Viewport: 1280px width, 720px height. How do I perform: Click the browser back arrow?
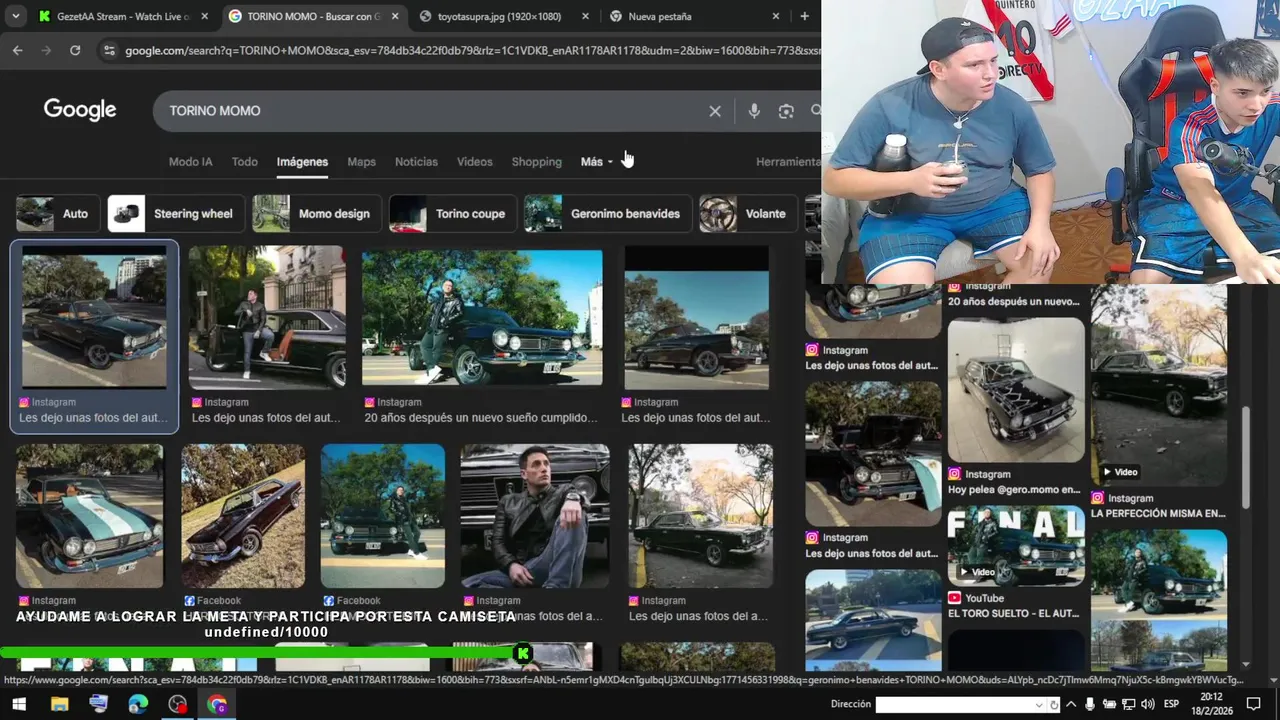(18, 50)
